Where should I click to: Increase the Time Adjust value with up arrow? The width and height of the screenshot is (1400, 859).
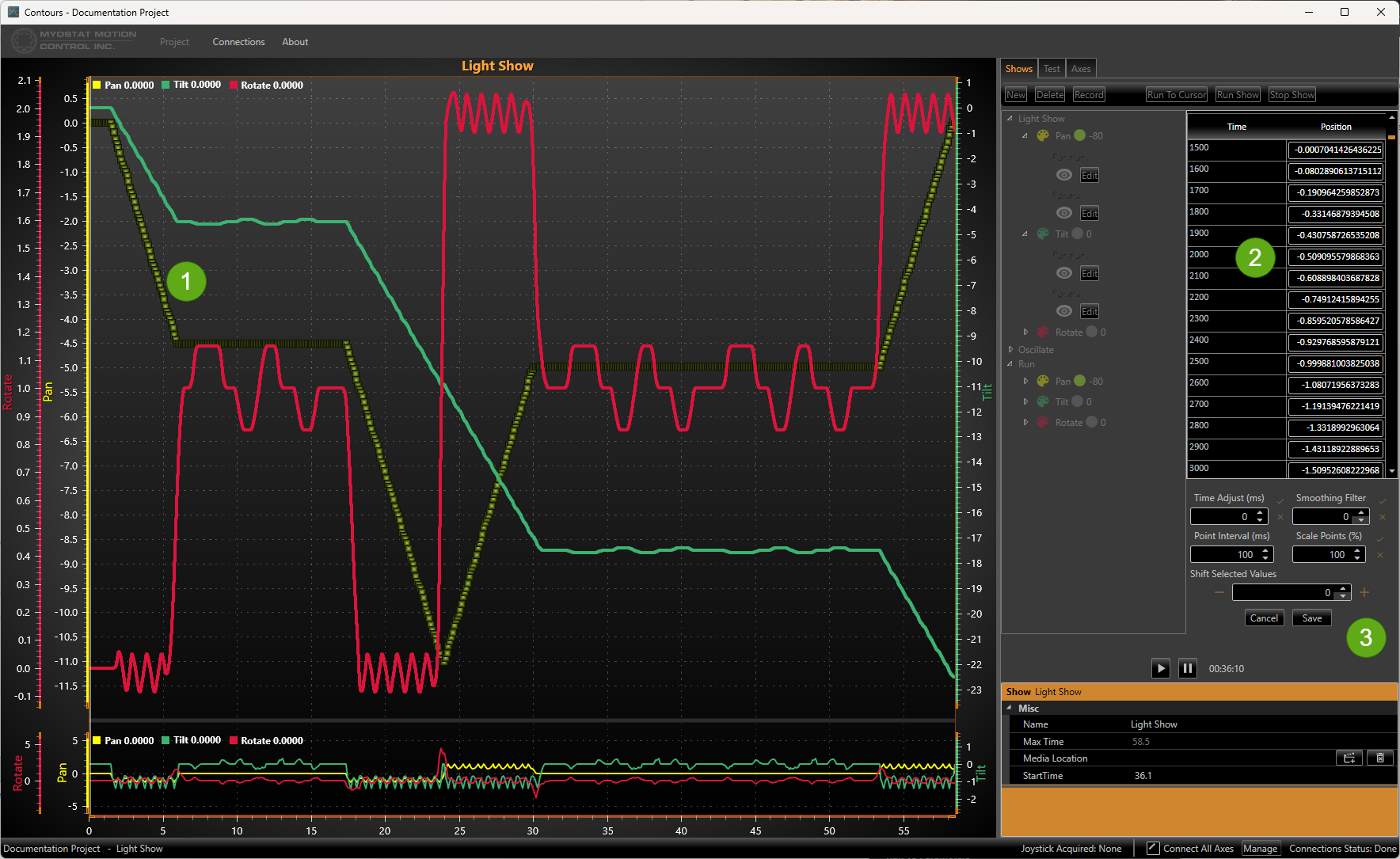click(1260, 513)
